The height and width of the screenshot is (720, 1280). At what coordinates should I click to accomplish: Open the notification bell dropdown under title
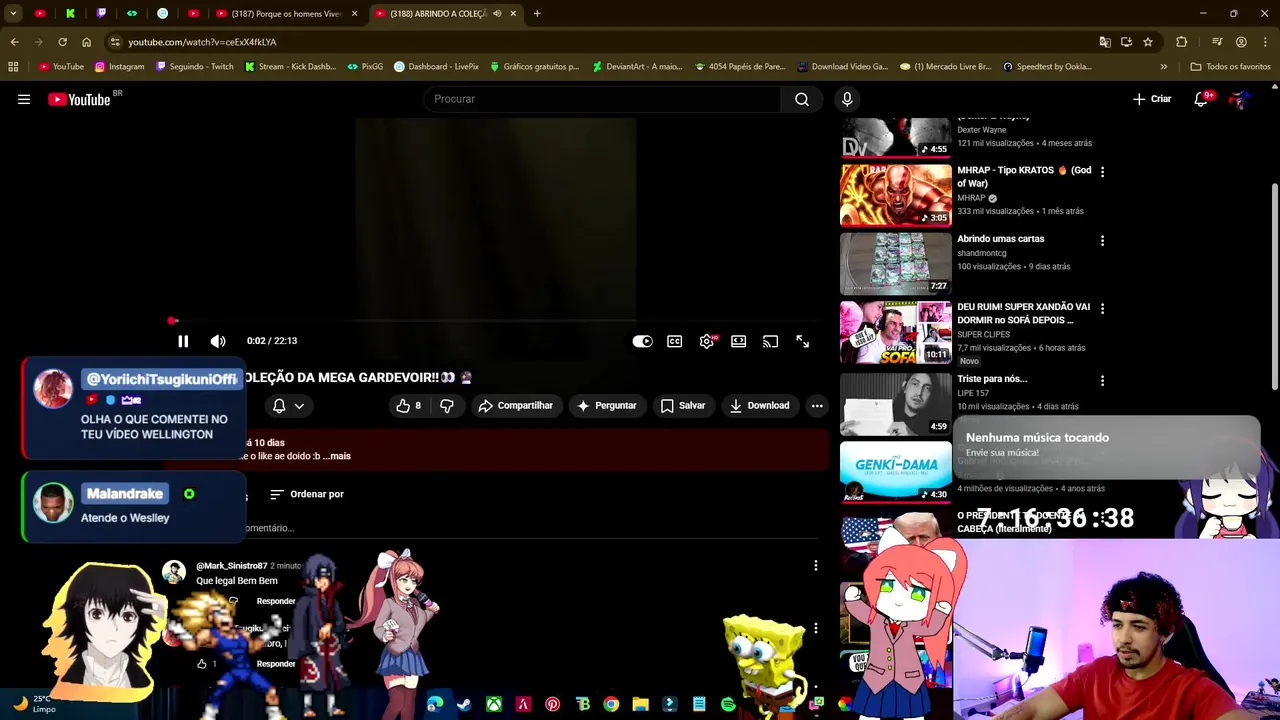click(x=289, y=405)
